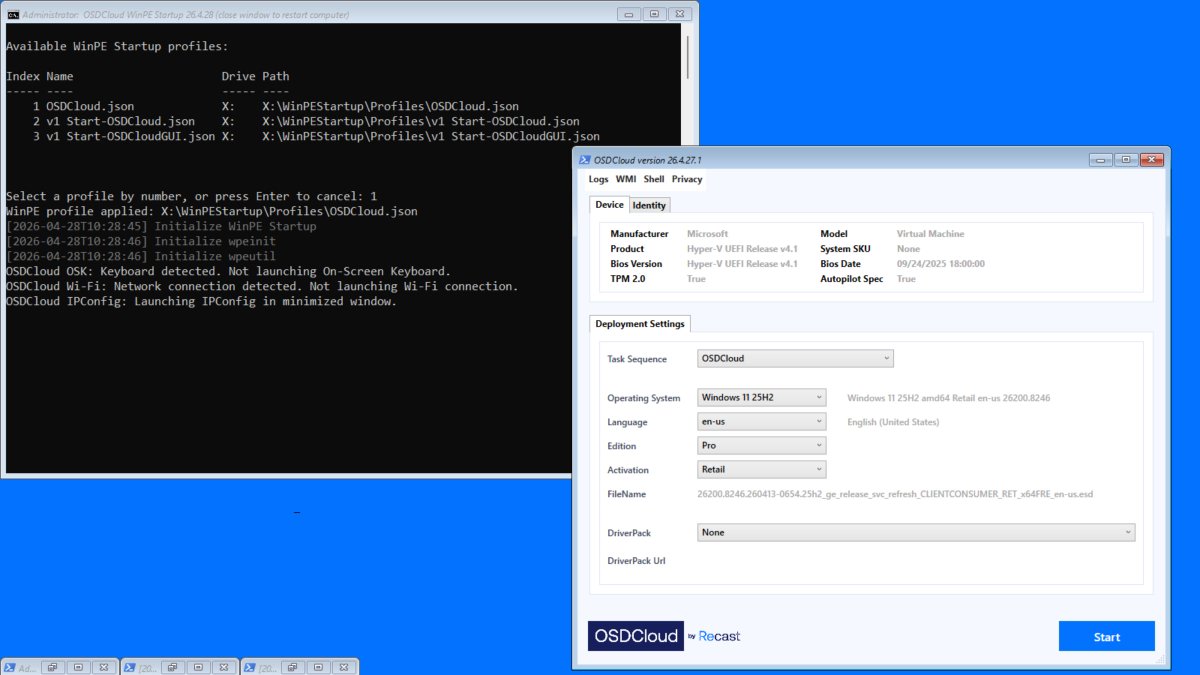Screen dimensions: 1200x675
Task: Click the 'OSDCloud IPConfig: Launching IPConfig' line
Action: [x=201, y=301]
